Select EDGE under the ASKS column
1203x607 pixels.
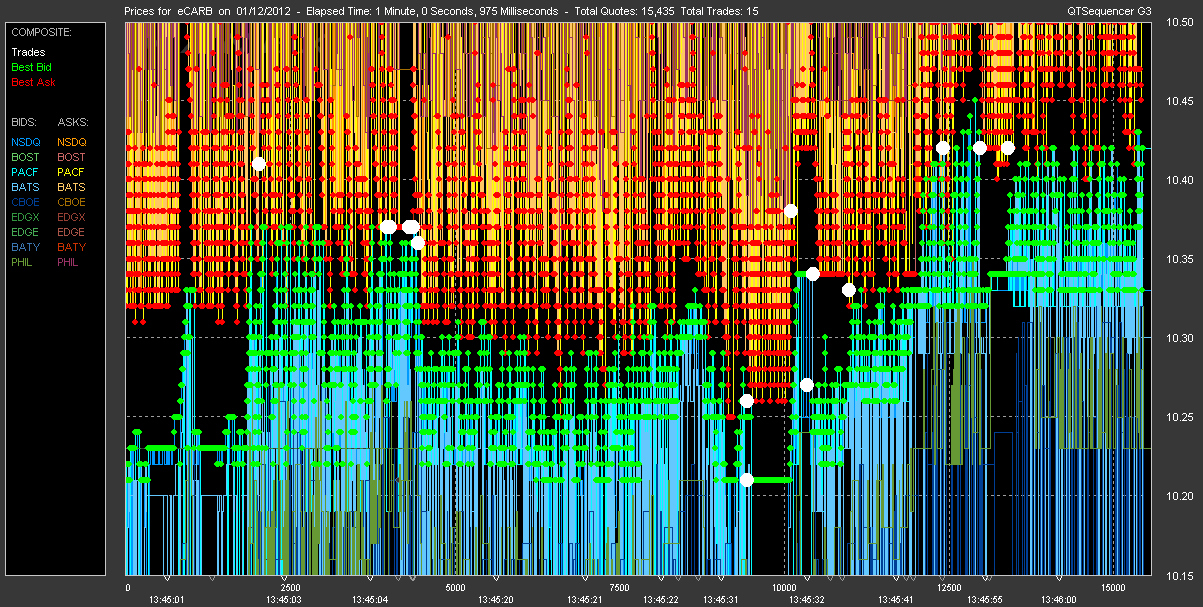[x=71, y=232]
